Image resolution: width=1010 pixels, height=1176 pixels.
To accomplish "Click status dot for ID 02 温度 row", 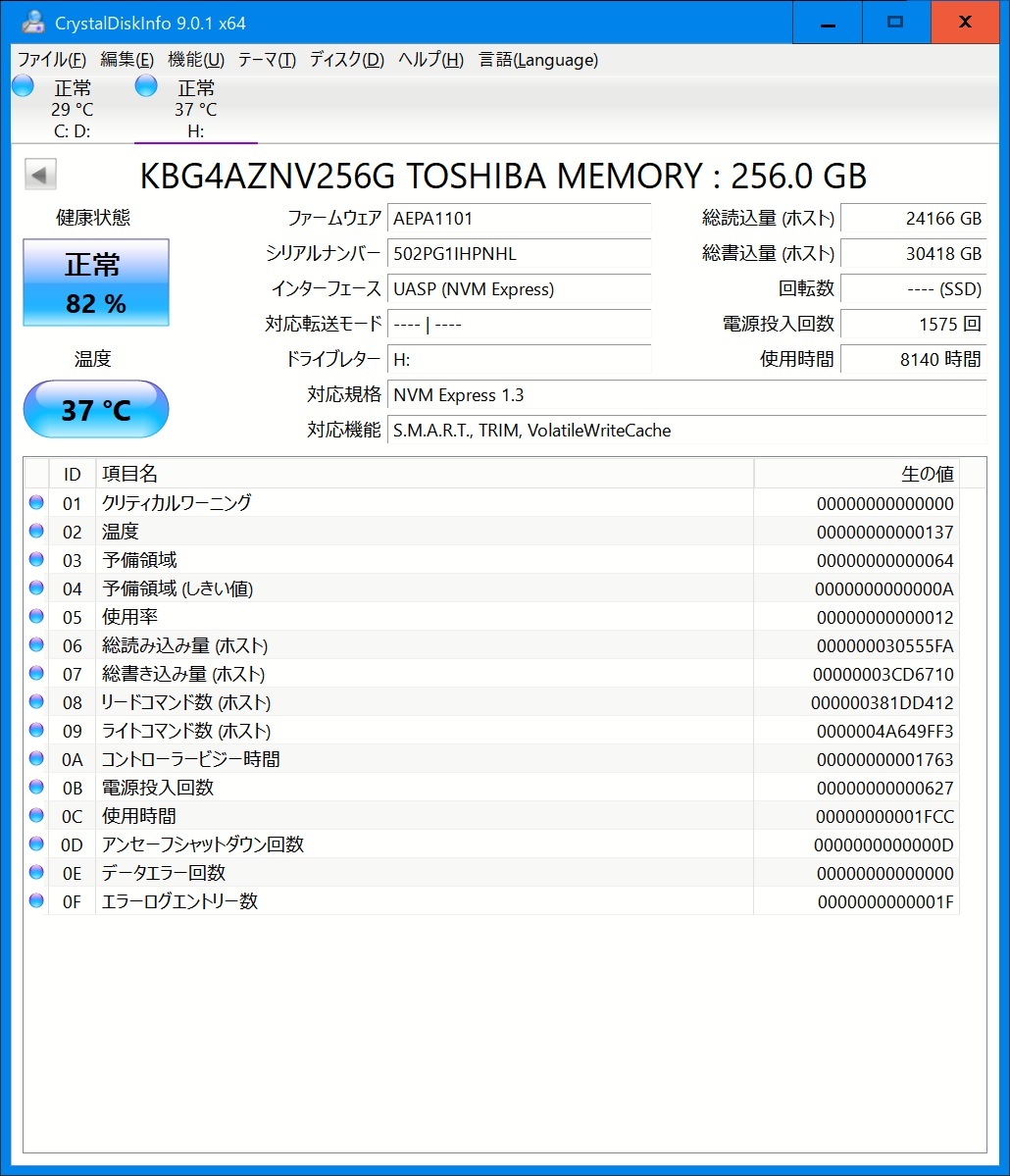I will (x=36, y=531).
